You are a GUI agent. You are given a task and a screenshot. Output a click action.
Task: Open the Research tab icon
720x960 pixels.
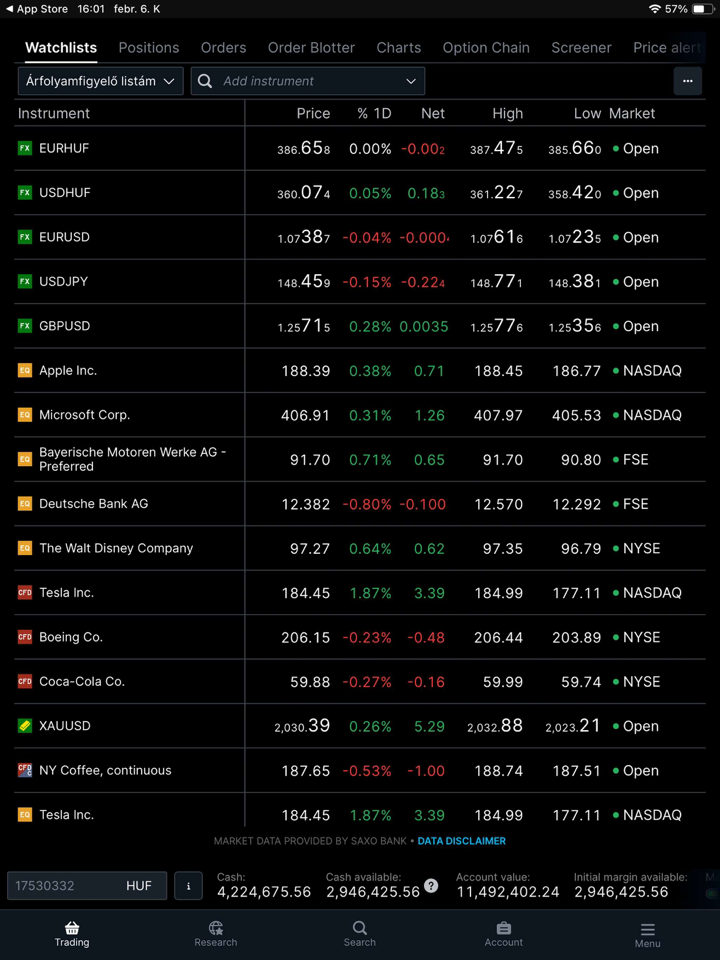216,928
